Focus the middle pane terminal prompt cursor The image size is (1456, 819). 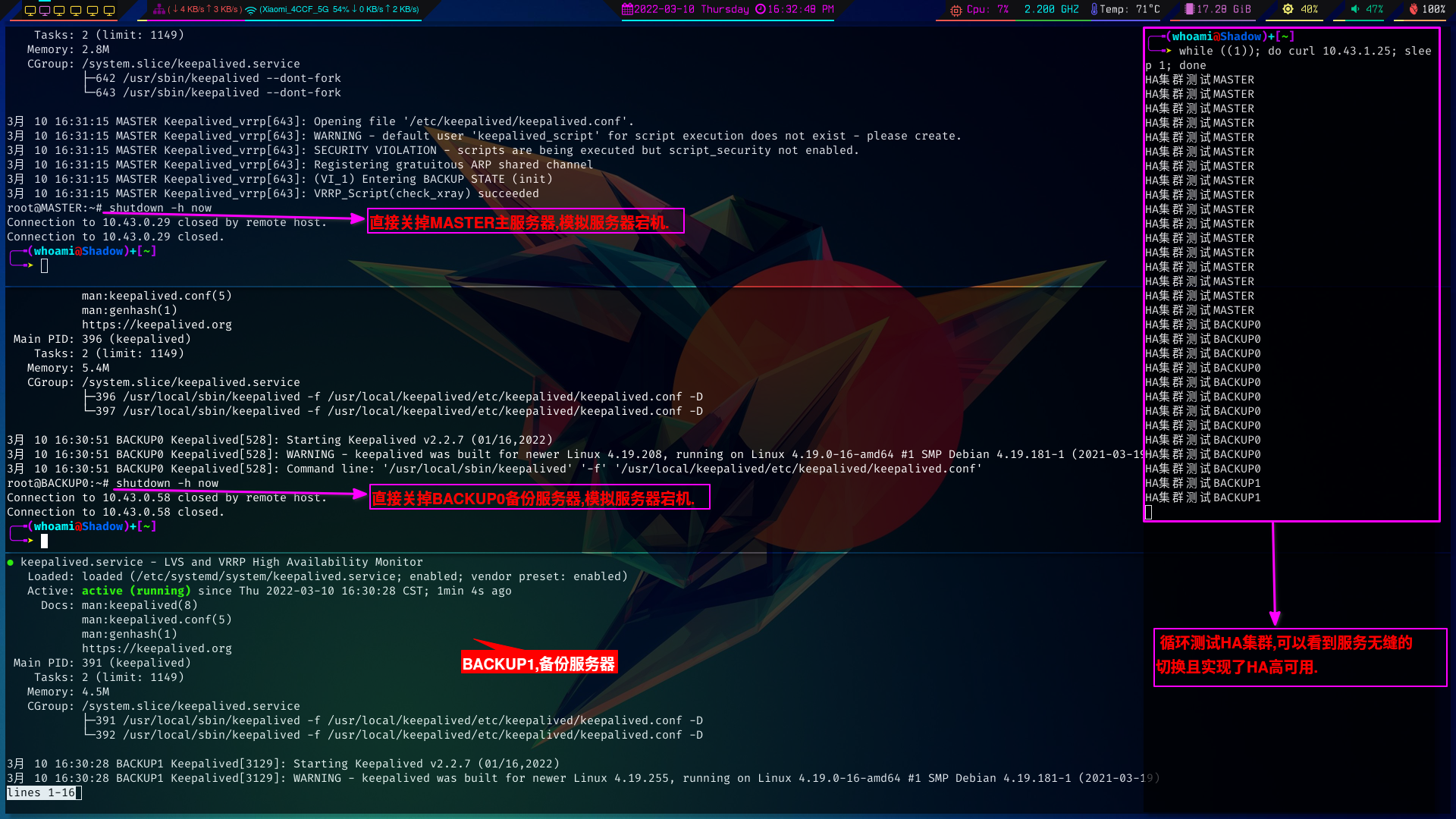tap(44, 541)
